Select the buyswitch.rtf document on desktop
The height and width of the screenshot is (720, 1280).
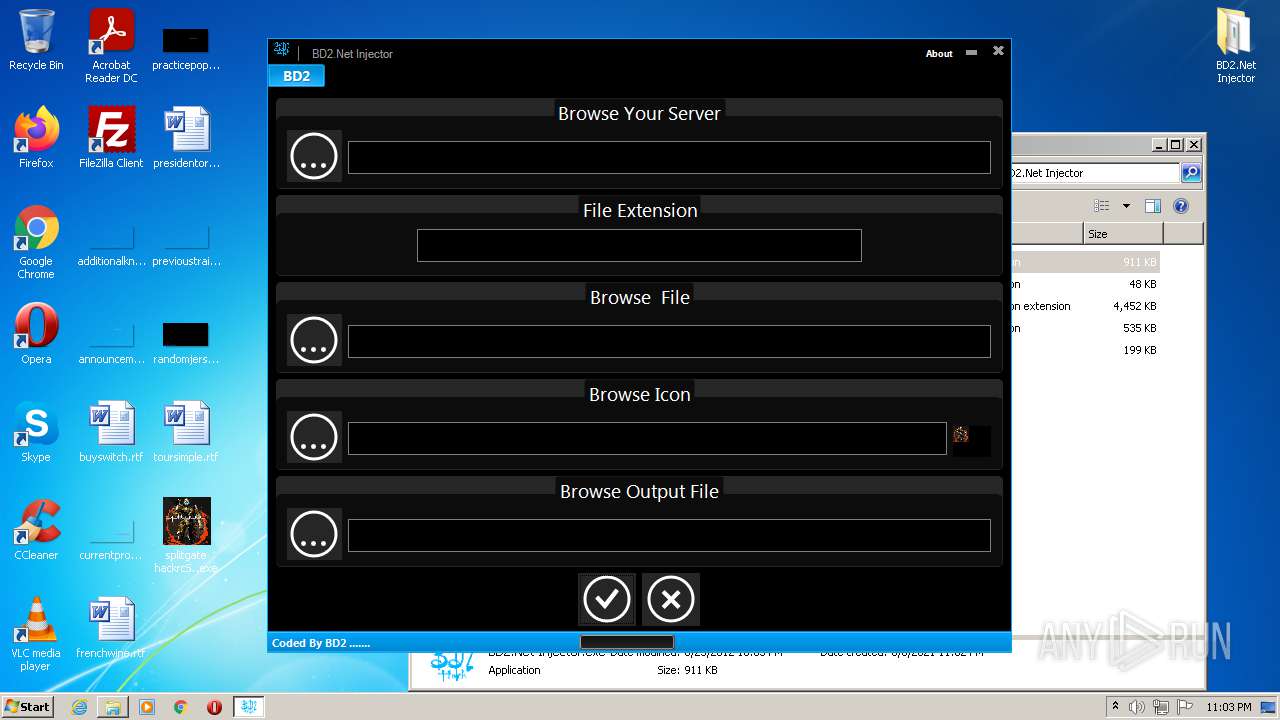point(111,431)
